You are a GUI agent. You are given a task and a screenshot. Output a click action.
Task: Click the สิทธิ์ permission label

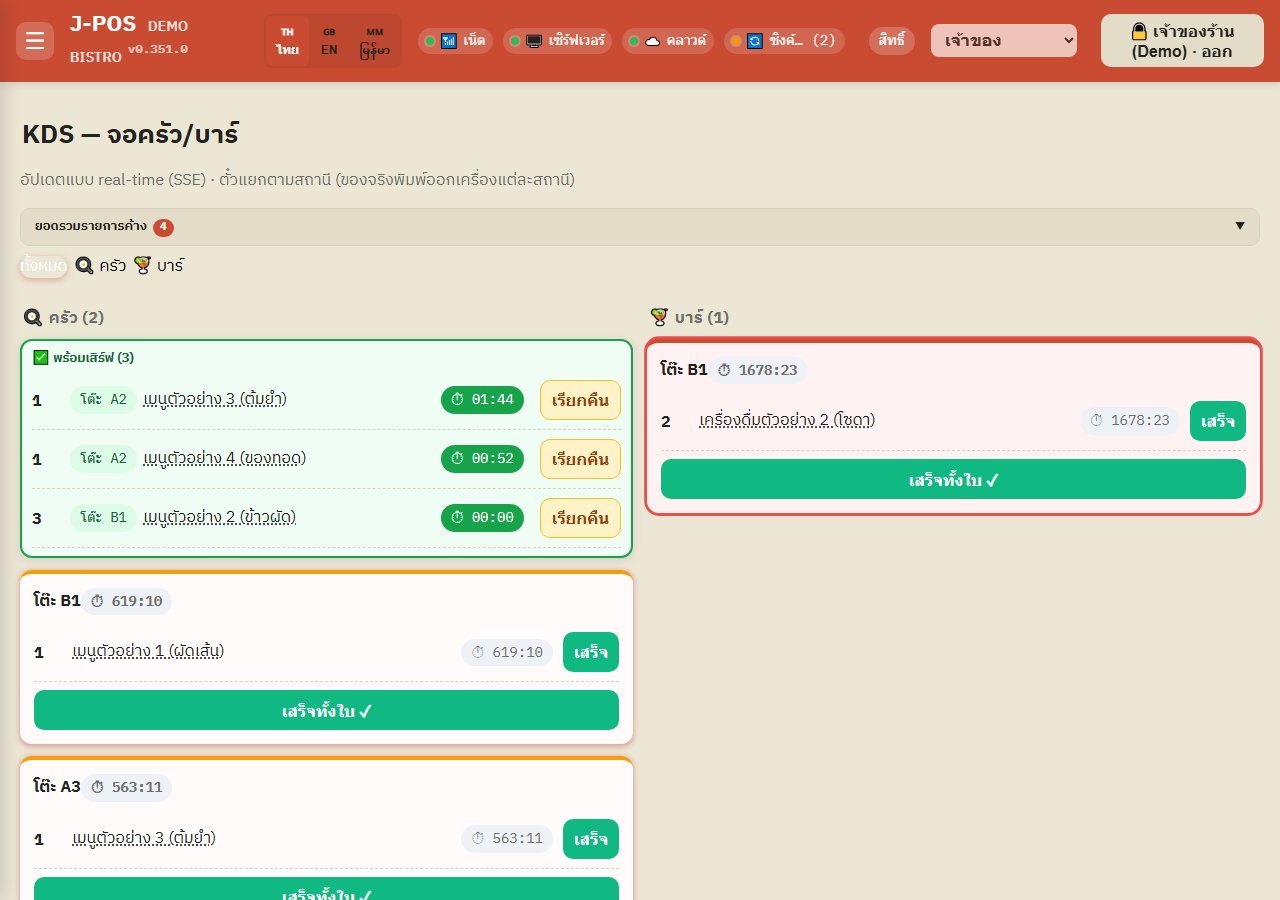pos(892,41)
